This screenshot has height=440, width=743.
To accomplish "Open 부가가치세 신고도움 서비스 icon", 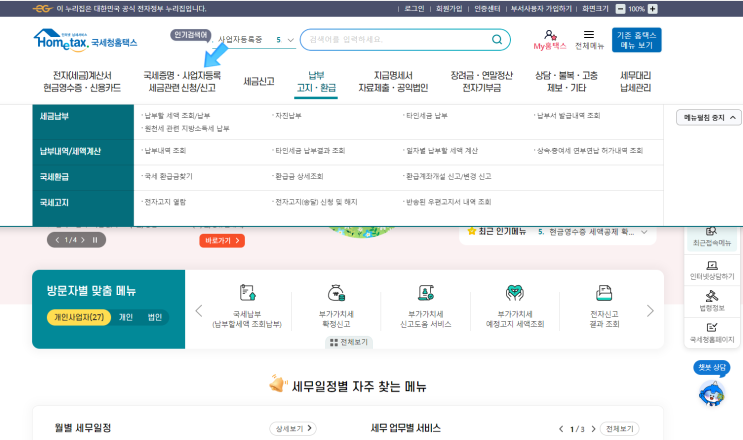I will [426, 293].
